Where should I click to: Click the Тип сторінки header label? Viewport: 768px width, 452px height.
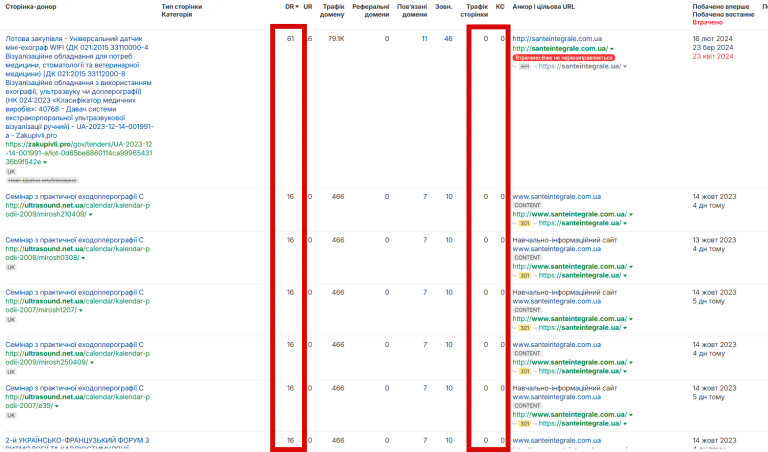[x=182, y=7]
